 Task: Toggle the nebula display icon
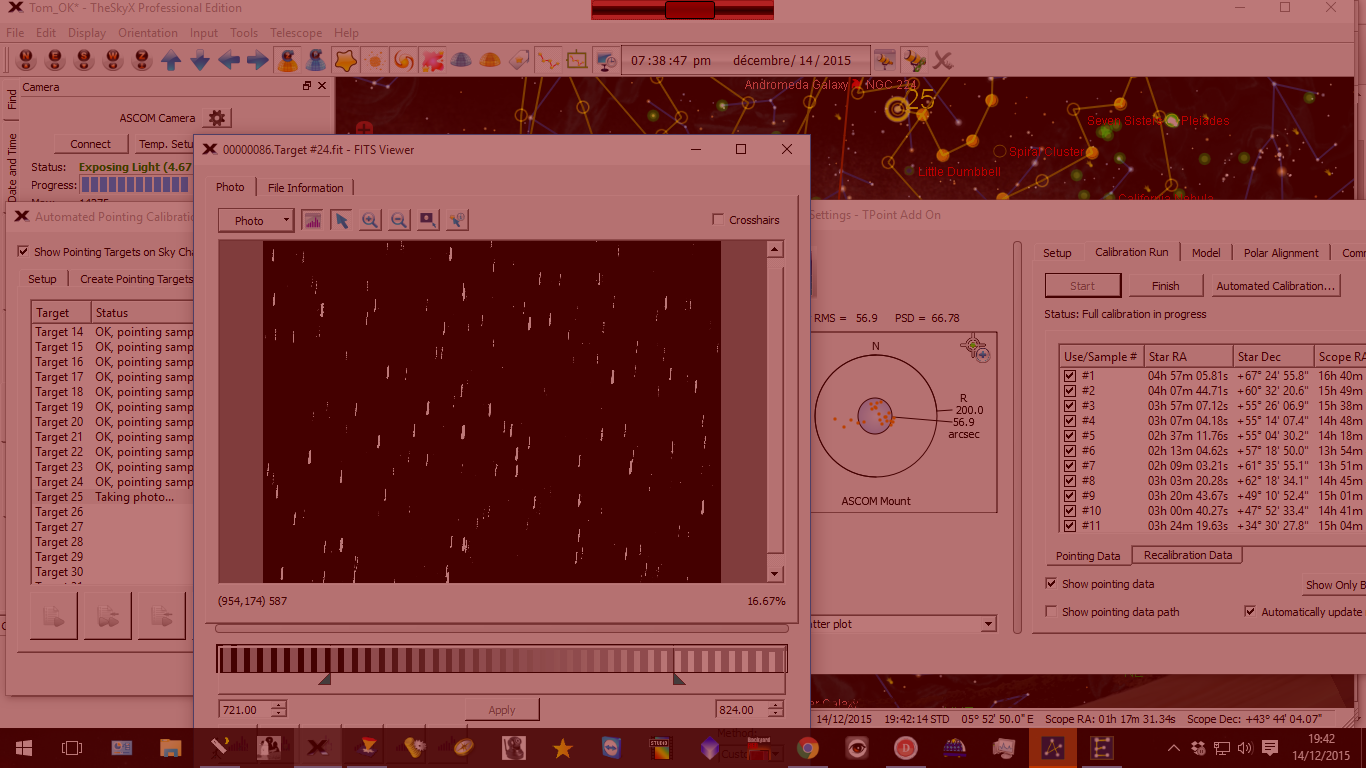pos(433,61)
